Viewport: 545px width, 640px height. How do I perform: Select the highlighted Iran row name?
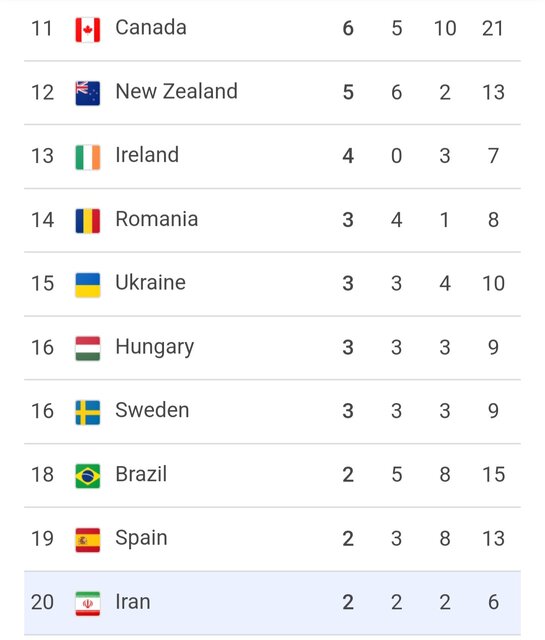pyautogui.click(x=133, y=602)
